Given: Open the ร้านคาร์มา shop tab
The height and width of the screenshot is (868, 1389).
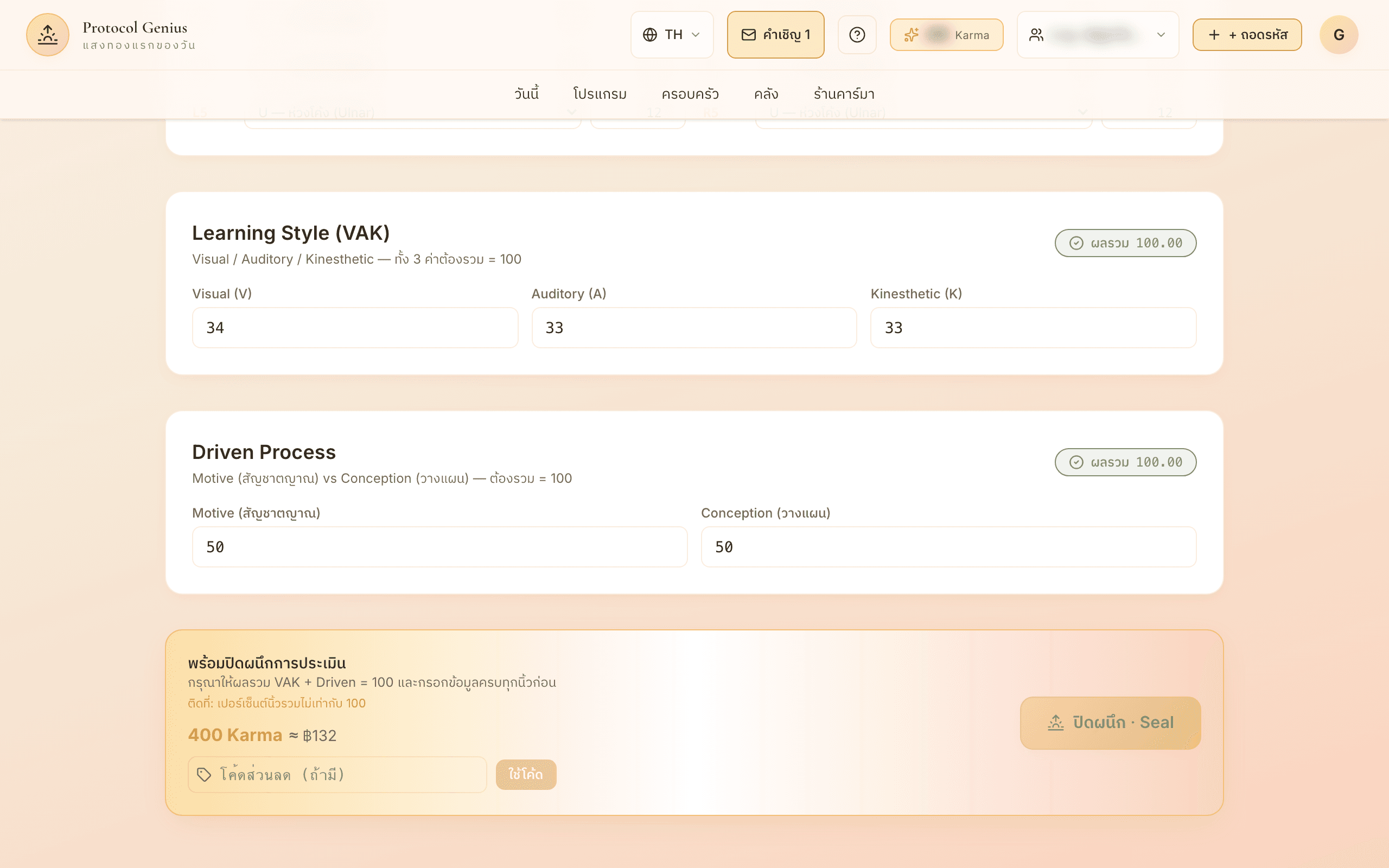Looking at the screenshot, I should coord(844,93).
